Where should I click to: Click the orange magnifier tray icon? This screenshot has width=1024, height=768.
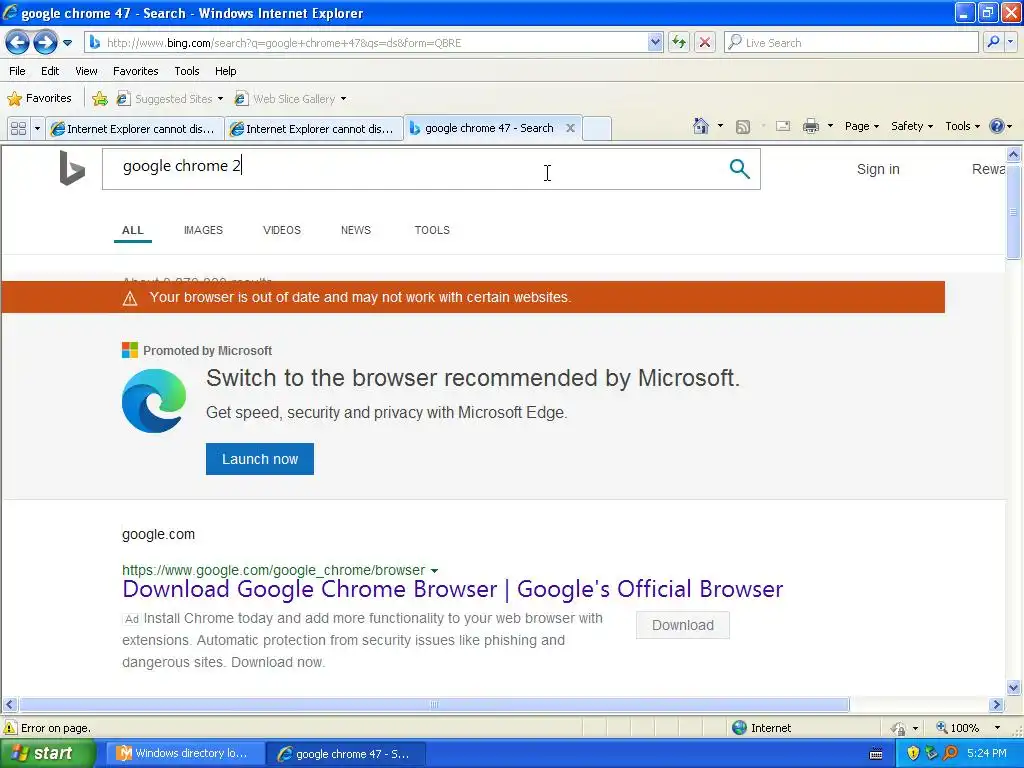point(950,754)
